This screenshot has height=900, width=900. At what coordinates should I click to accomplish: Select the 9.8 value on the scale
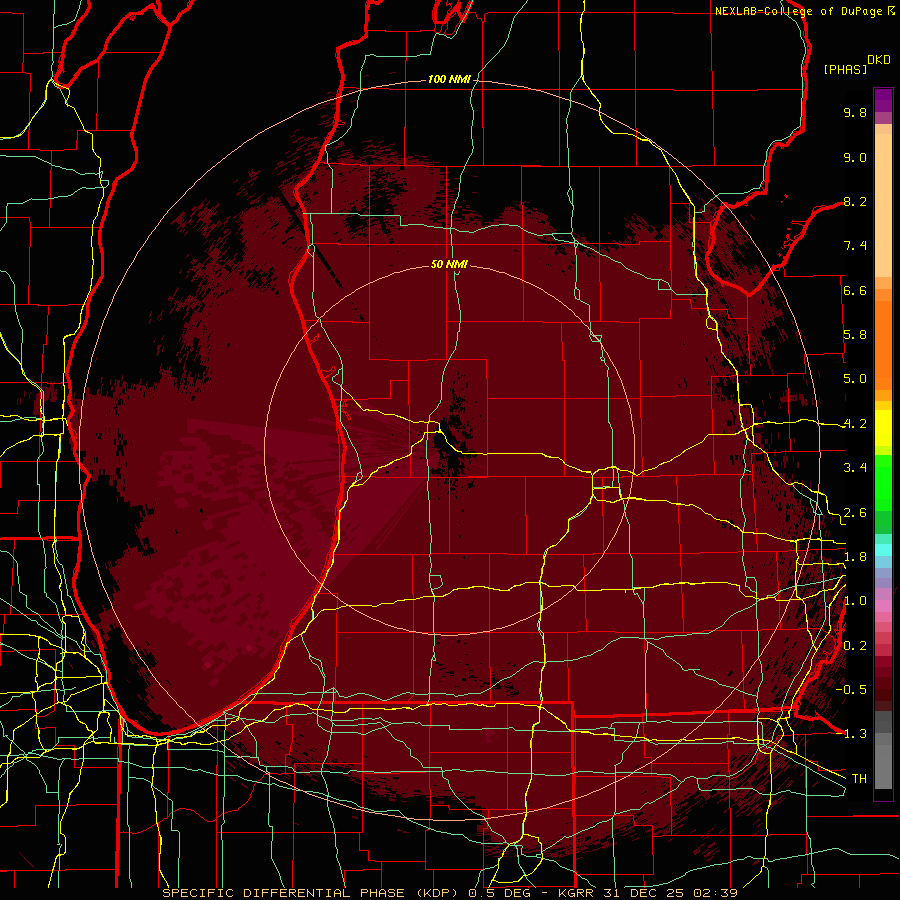pos(855,112)
